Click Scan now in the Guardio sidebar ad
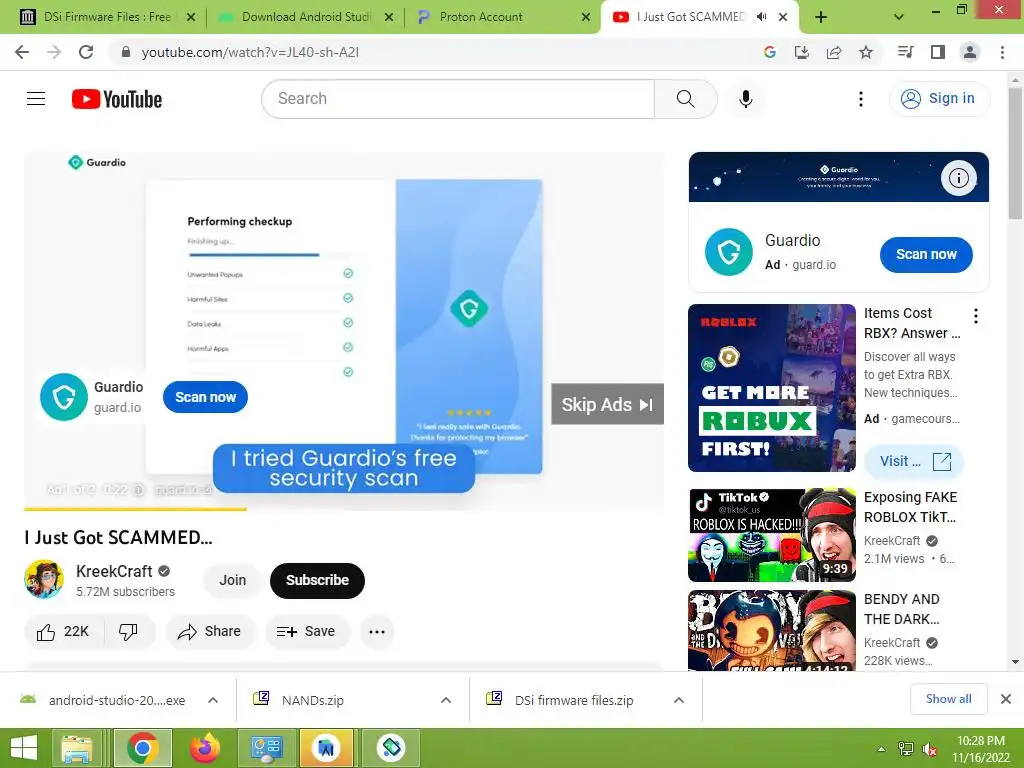The width and height of the screenshot is (1024, 768). tap(926, 255)
